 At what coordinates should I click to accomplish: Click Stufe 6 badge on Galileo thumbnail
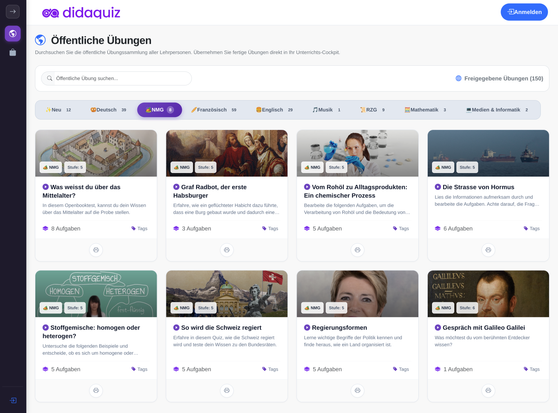point(467,308)
